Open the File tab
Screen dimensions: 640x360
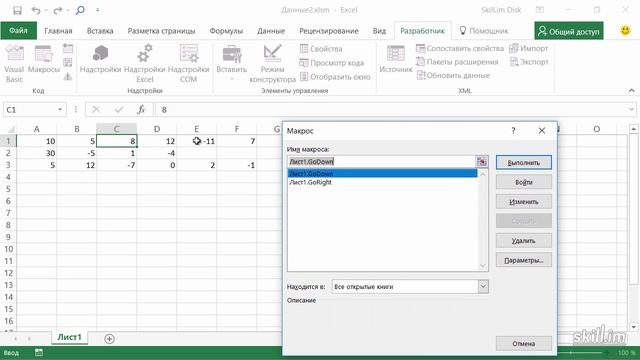click(x=18, y=31)
